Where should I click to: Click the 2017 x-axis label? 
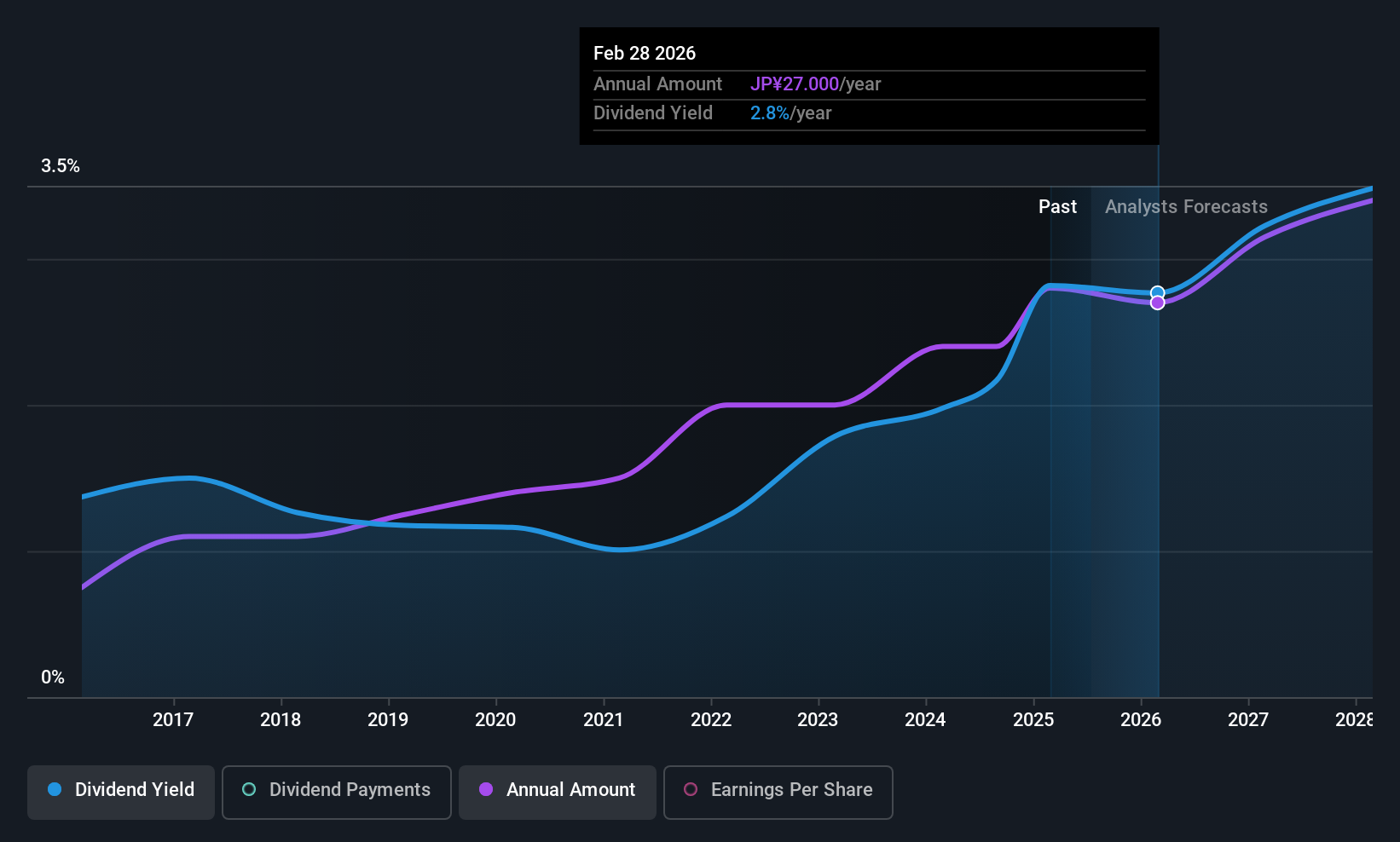pyautogui.click(x=173, y=720)
